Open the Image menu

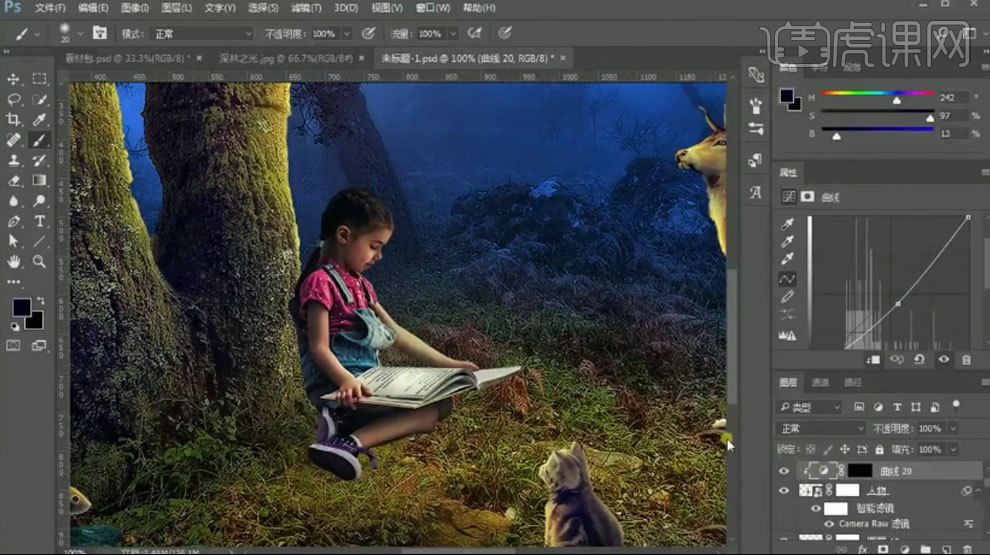134,8
